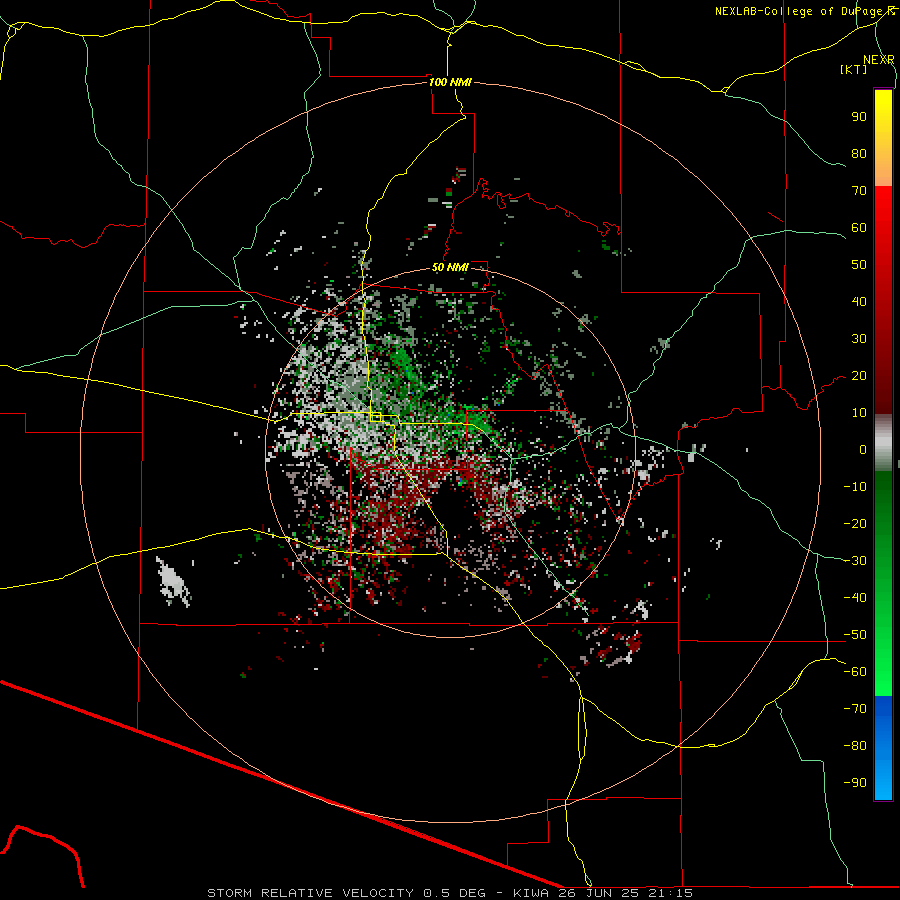The width and height of the screenshot is (900, 900).
Task: Click the positive 10 scale value
Action: [859, 413]
